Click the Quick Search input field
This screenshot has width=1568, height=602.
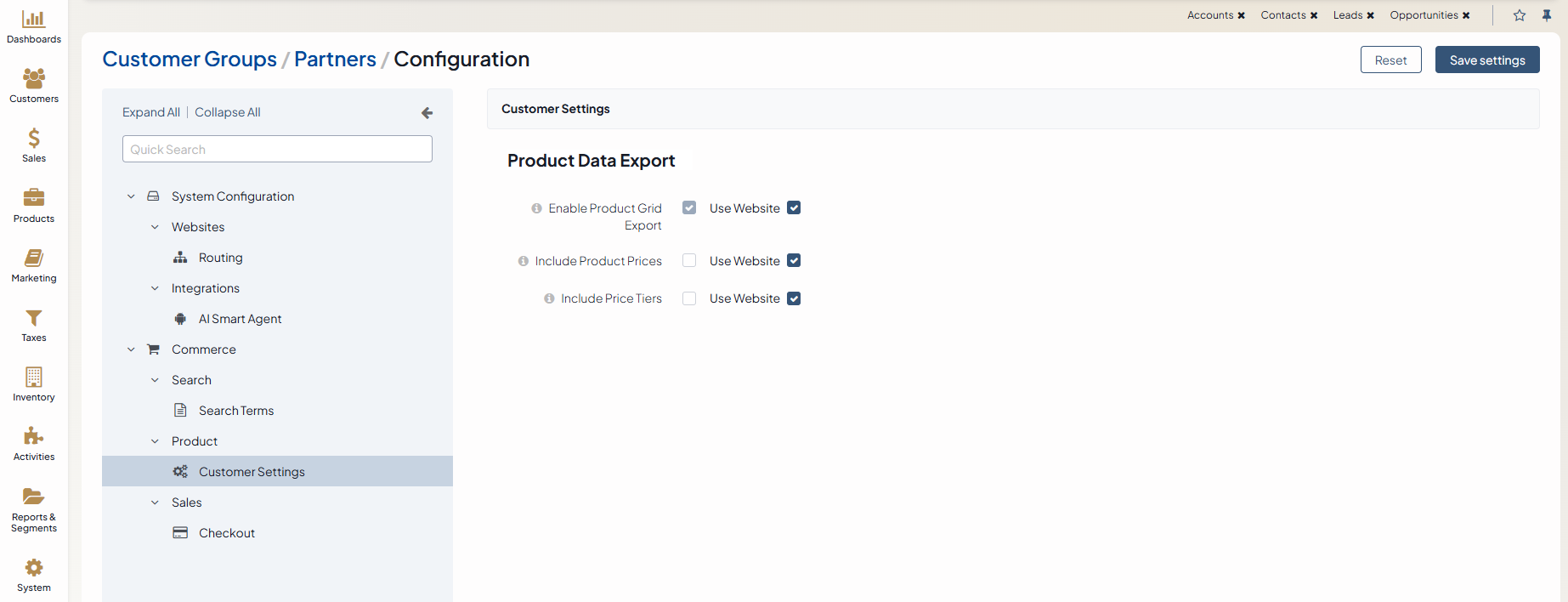coord(277,150)
